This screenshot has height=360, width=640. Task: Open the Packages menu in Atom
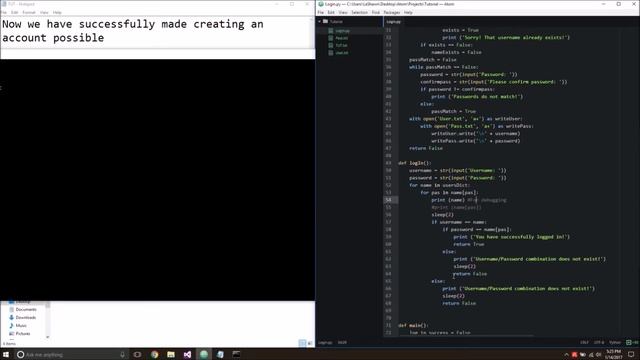[392, 13]
